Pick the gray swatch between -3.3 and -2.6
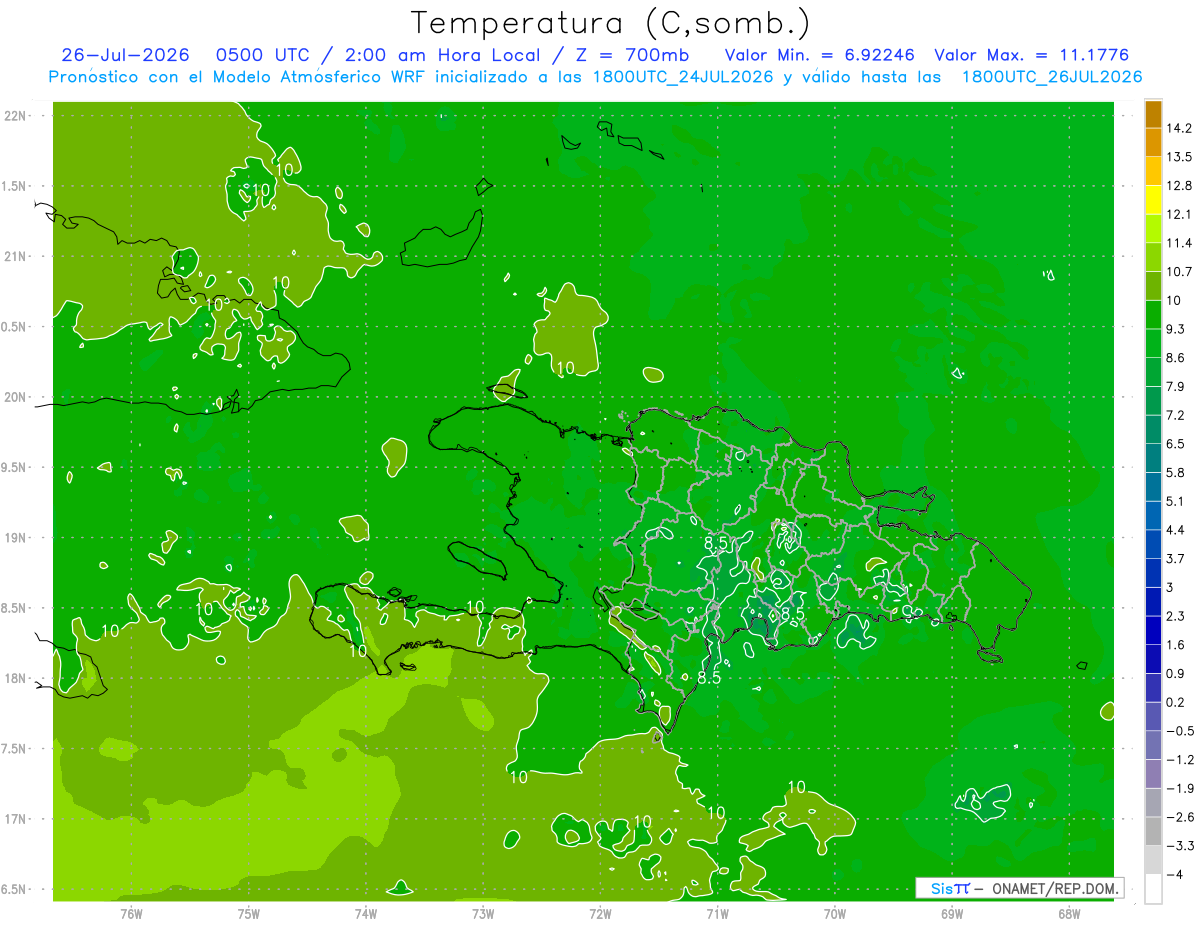 click(1153, 832)
